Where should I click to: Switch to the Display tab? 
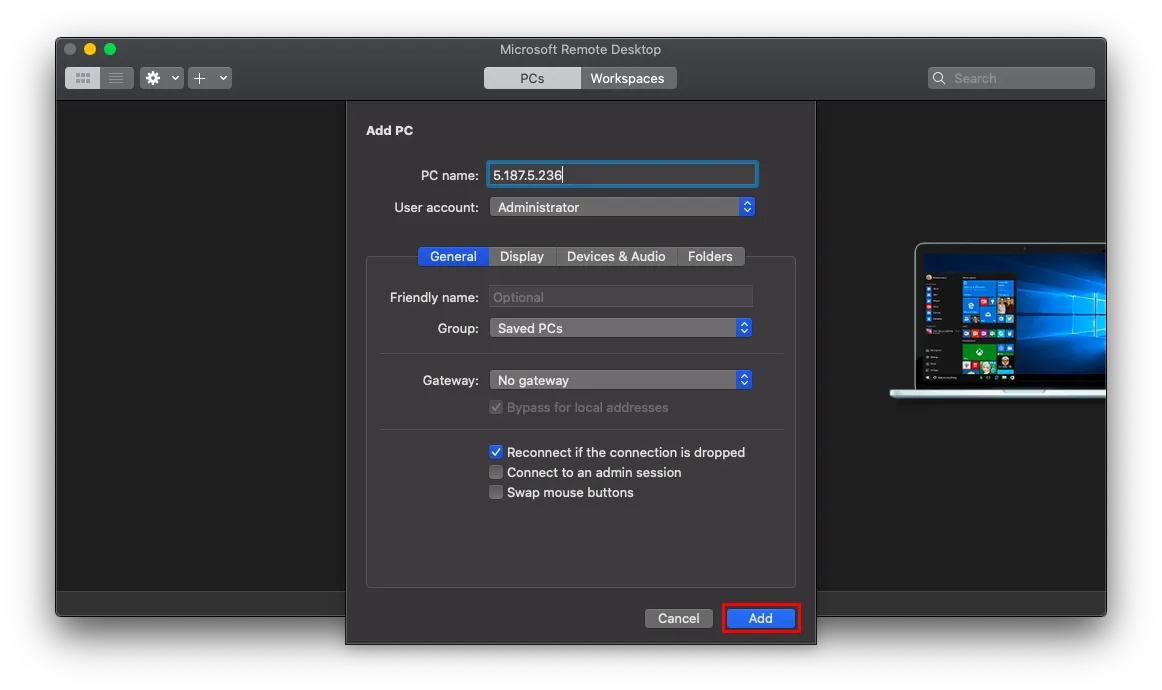tap(522, 256)
